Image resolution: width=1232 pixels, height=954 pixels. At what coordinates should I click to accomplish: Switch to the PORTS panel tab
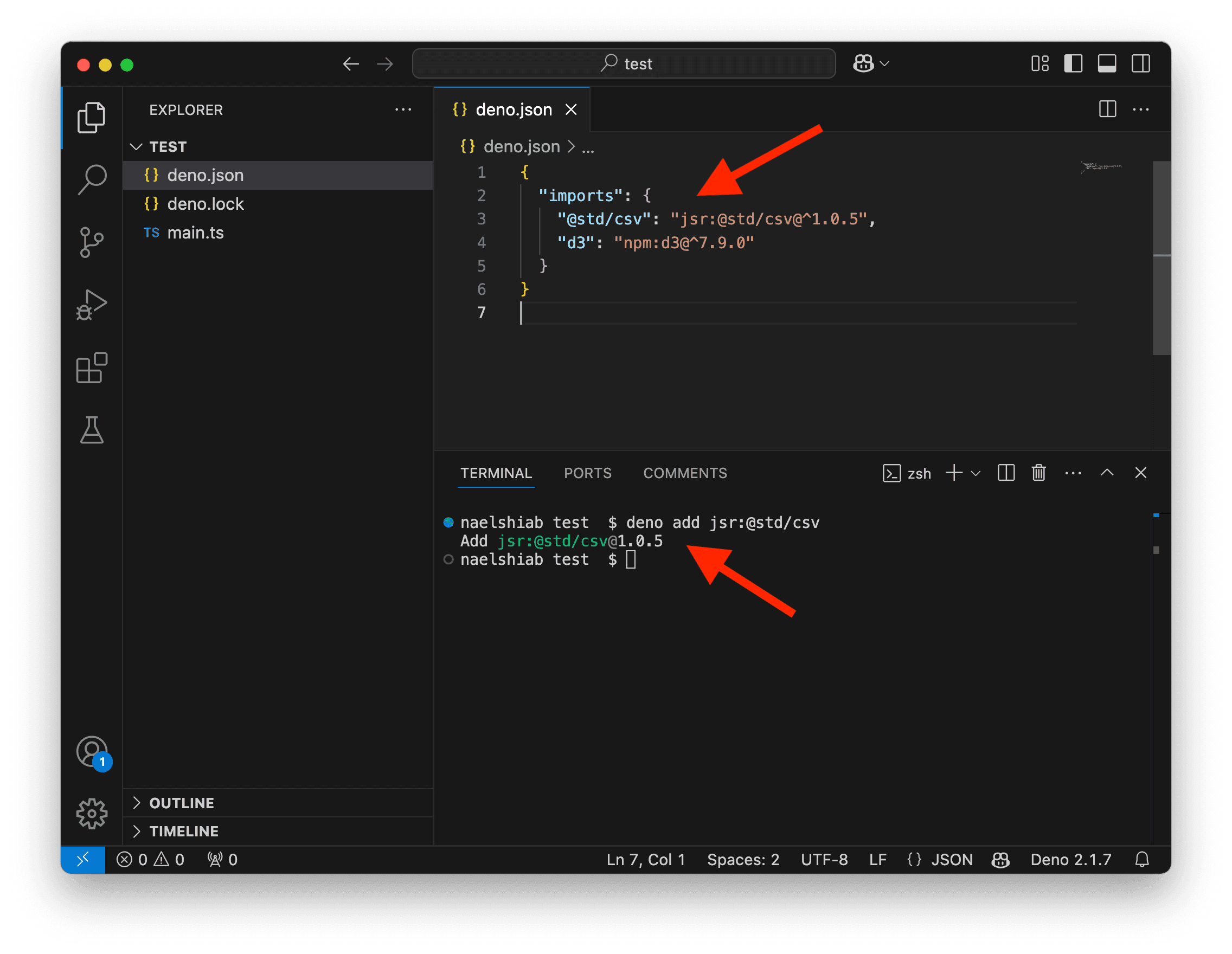(587, 473)
